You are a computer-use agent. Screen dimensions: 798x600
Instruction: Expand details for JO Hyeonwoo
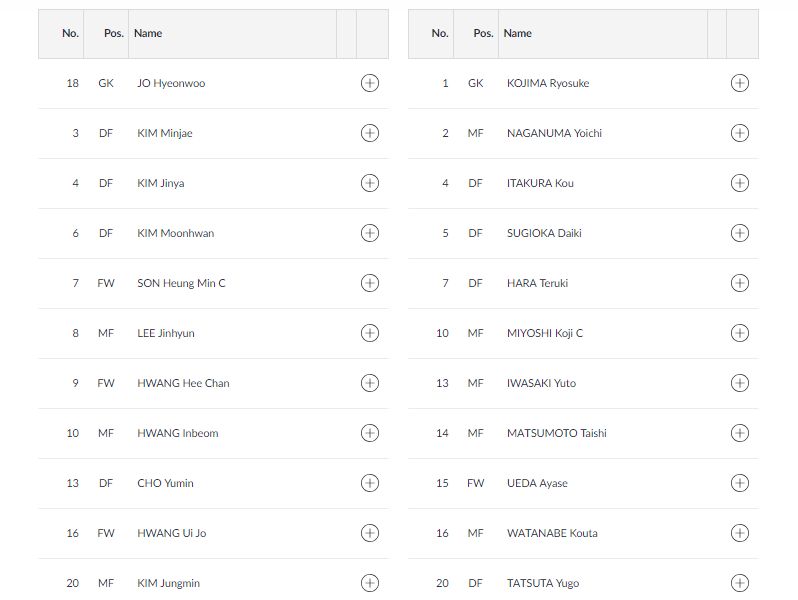[370, 83]
